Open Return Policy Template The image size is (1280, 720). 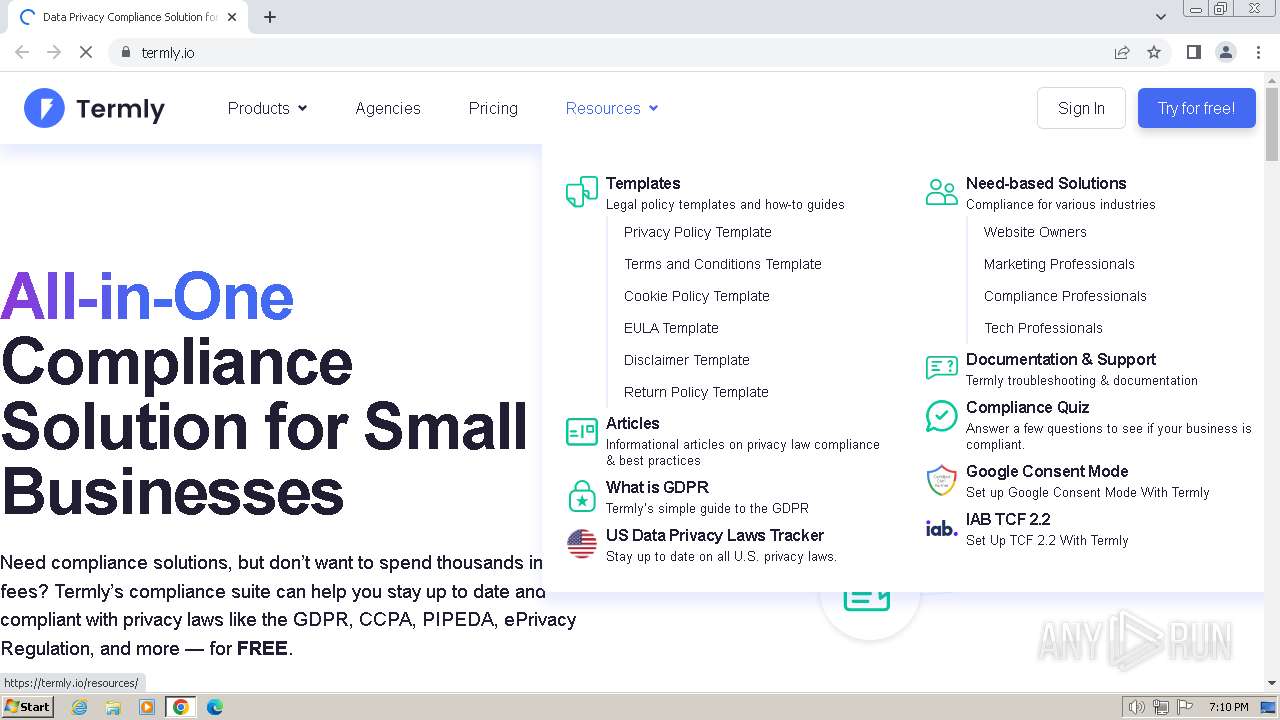tap(696, 392)
